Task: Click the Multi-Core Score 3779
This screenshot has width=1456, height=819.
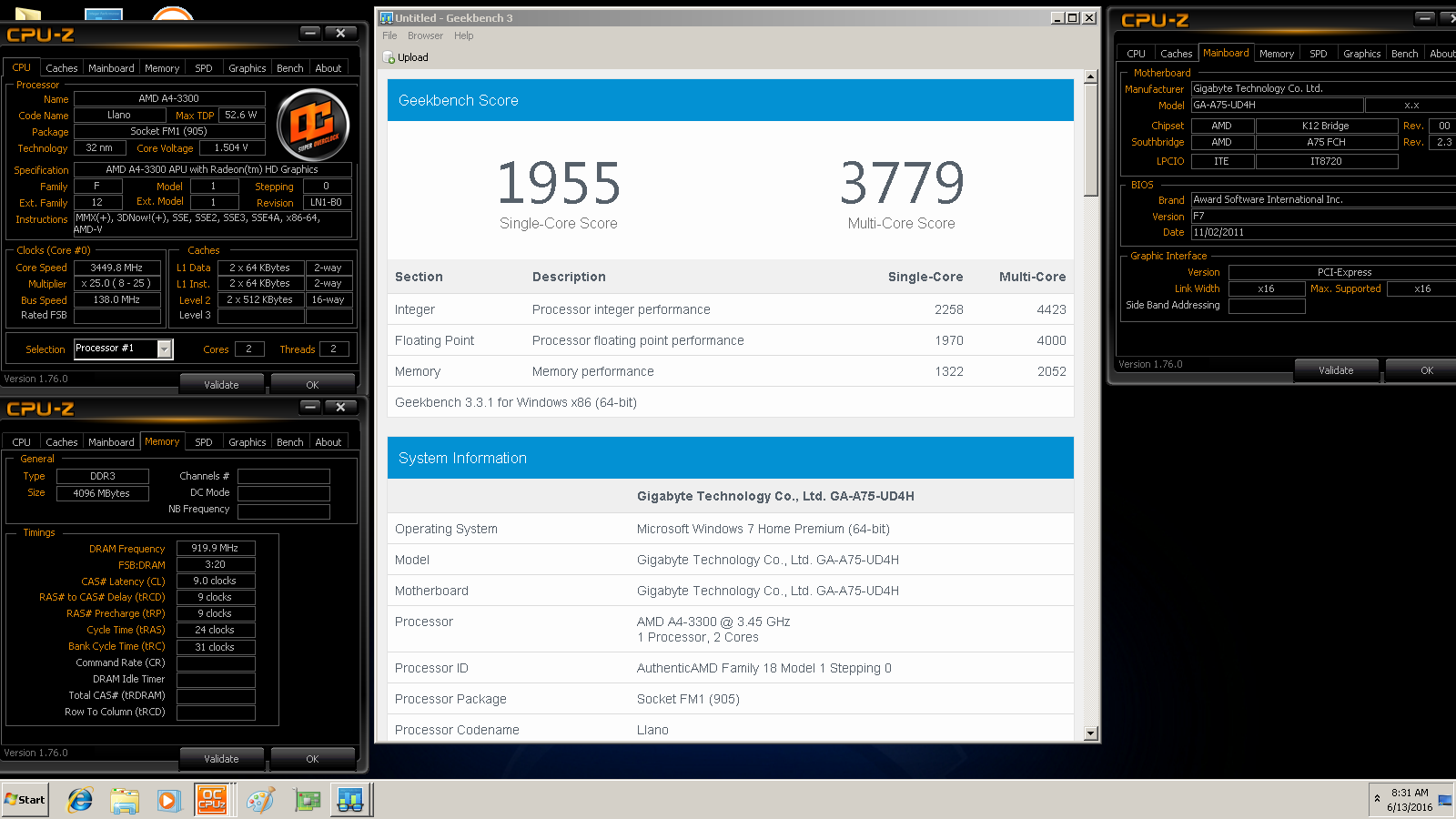Action: pos(902,183)
